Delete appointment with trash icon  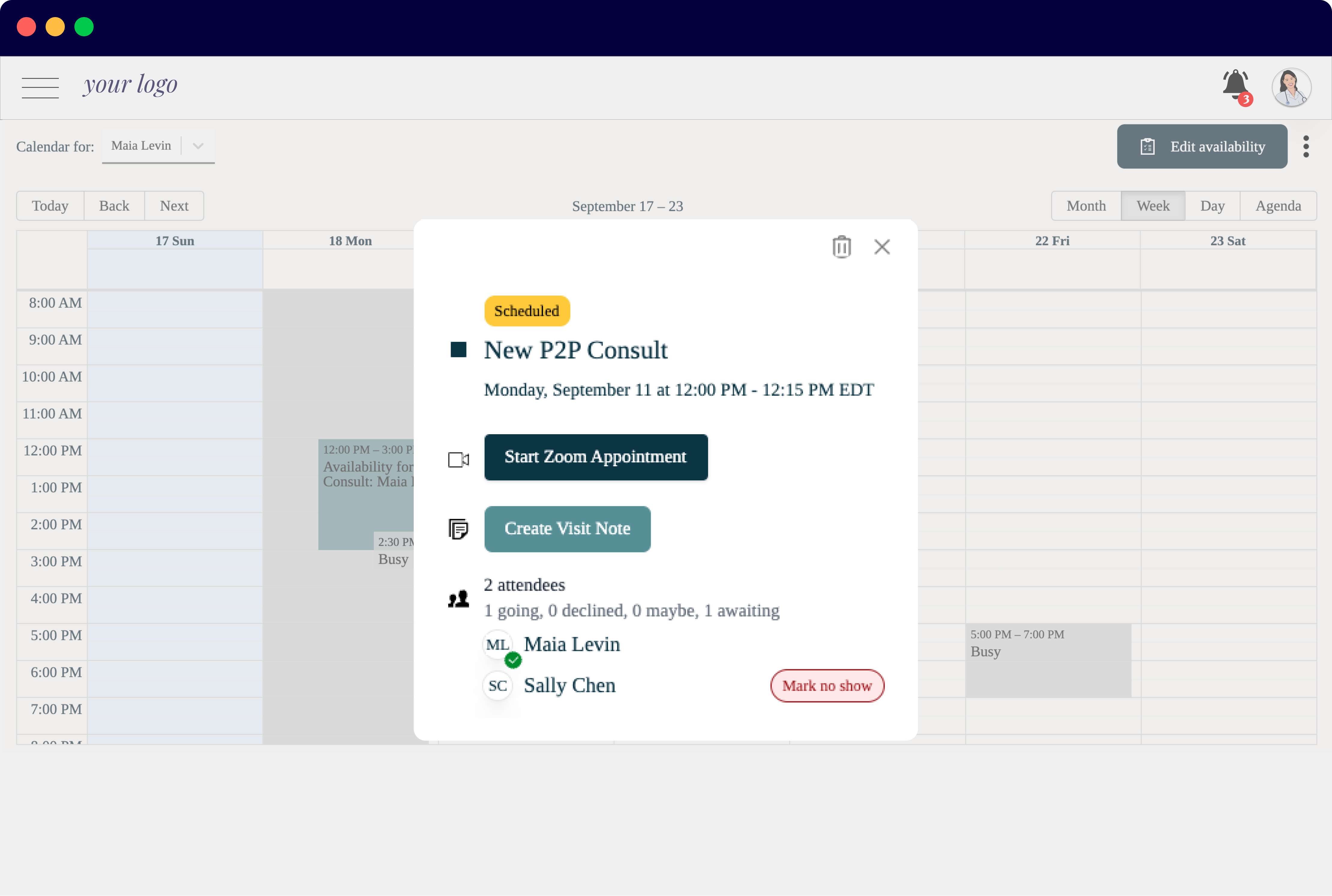(x=841, y=247)
